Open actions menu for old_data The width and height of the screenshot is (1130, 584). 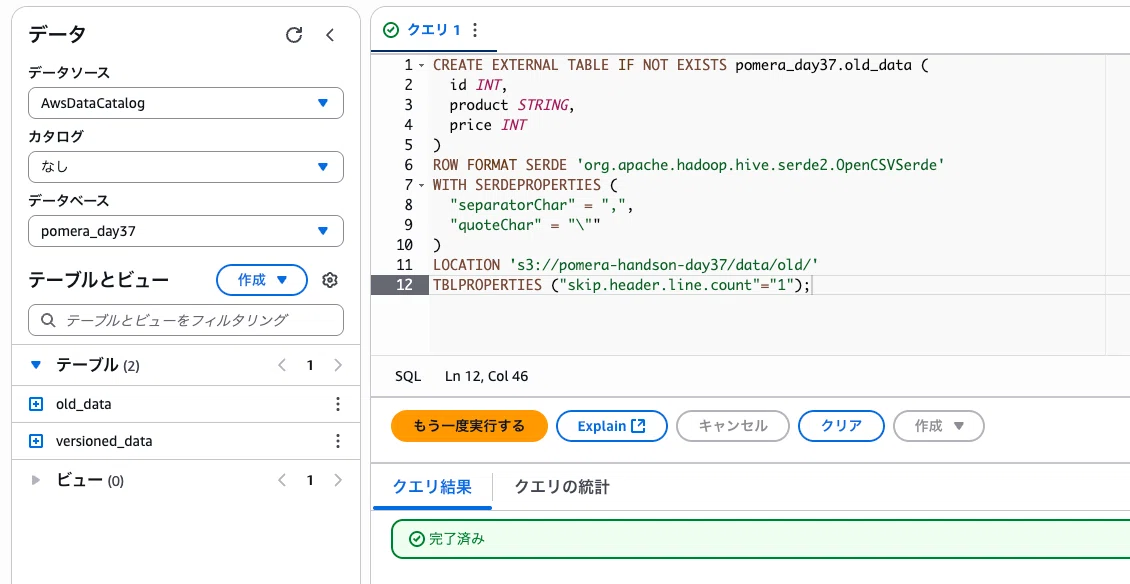point(337,404)
